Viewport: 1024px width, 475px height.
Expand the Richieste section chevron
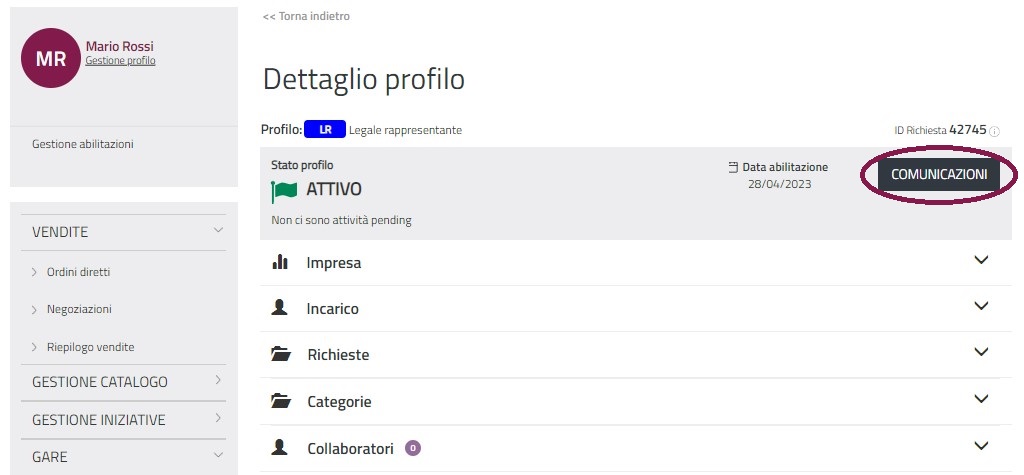[980, 352]
